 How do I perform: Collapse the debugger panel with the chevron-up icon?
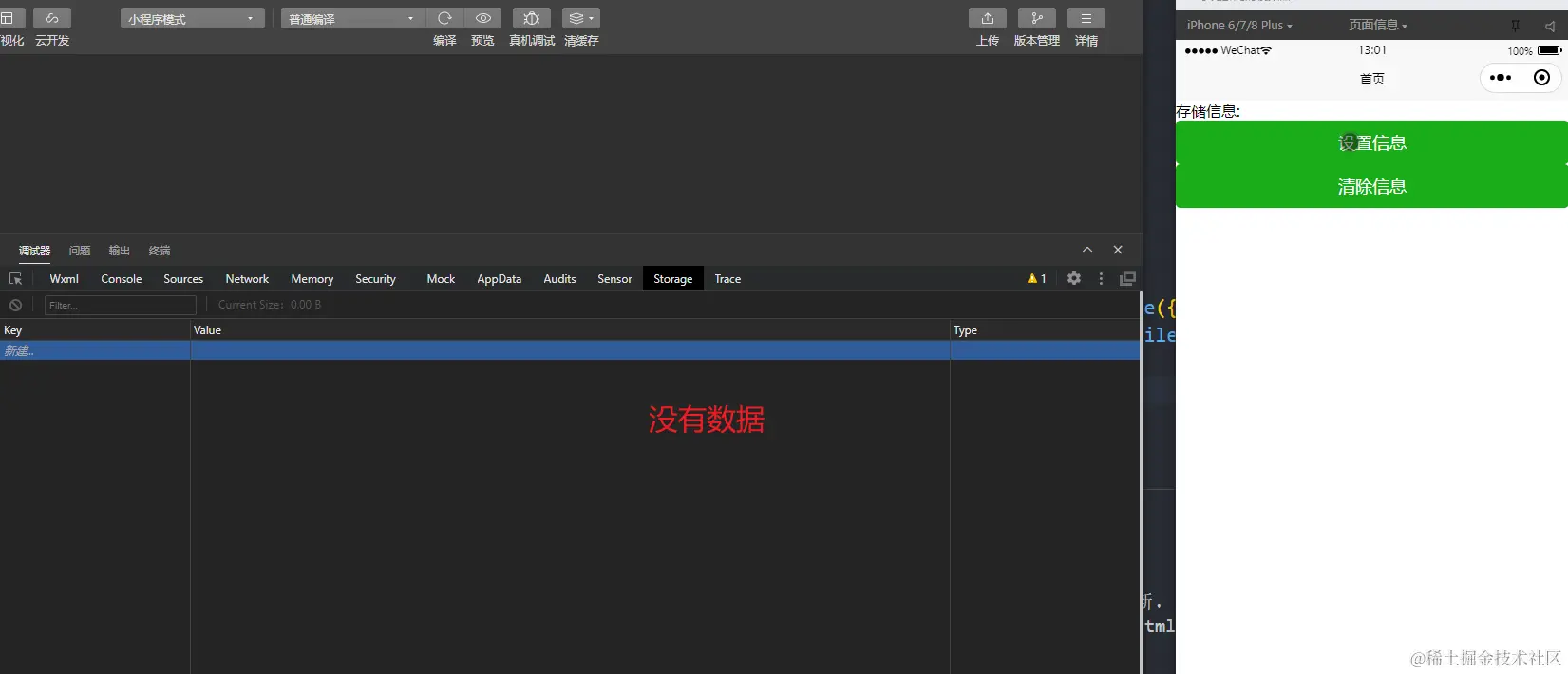click(1087, 250)
